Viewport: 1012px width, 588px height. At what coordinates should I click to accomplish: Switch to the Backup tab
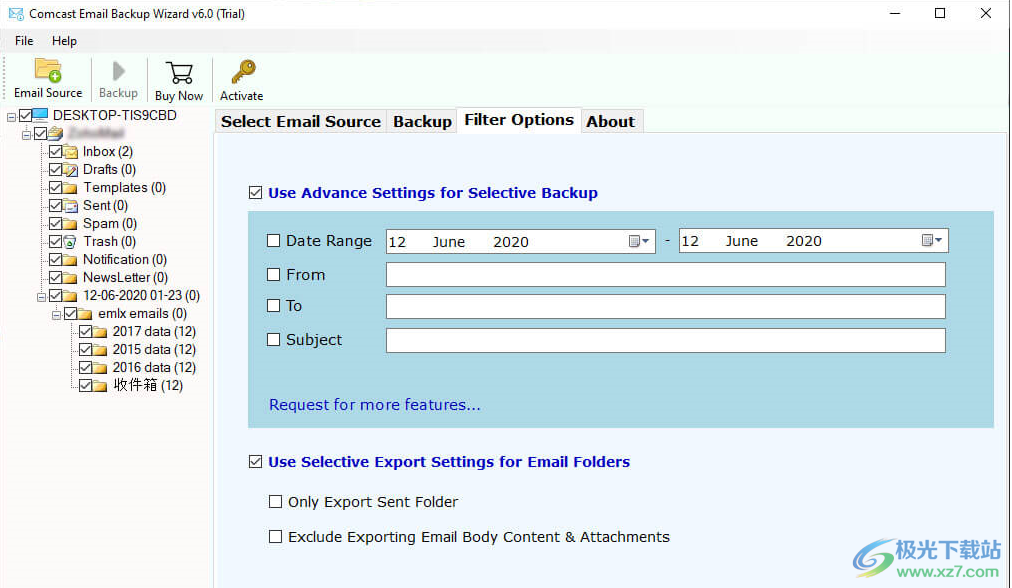click(x=422, y=121)
